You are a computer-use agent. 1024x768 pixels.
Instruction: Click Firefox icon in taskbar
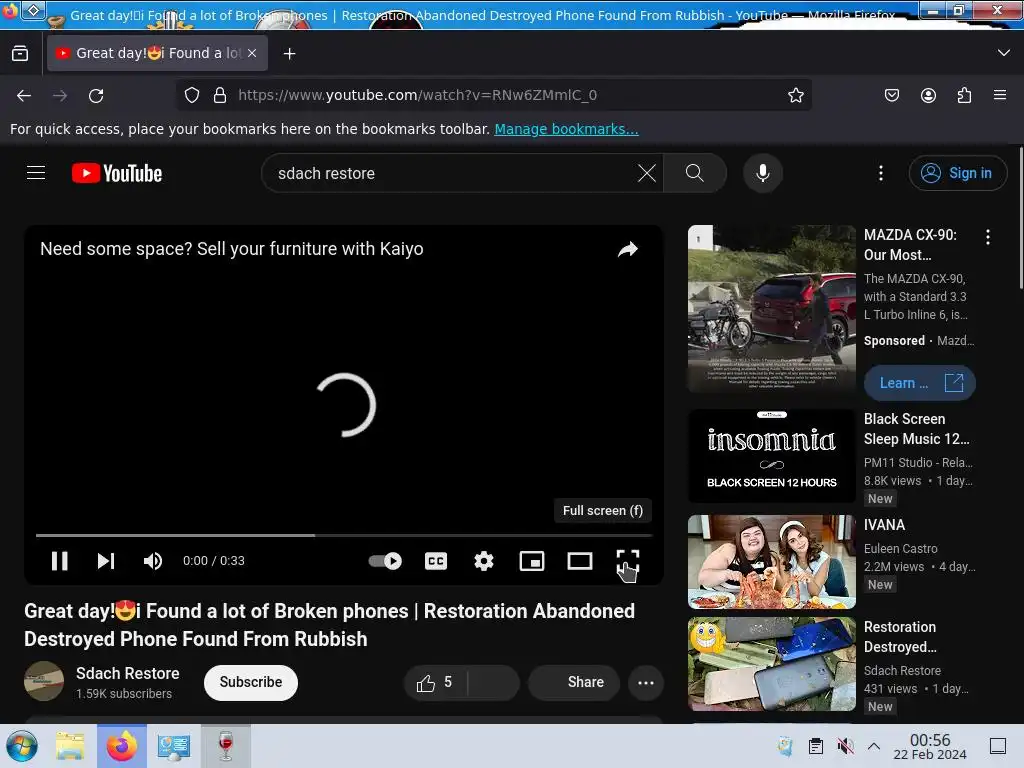pos(121,746)
